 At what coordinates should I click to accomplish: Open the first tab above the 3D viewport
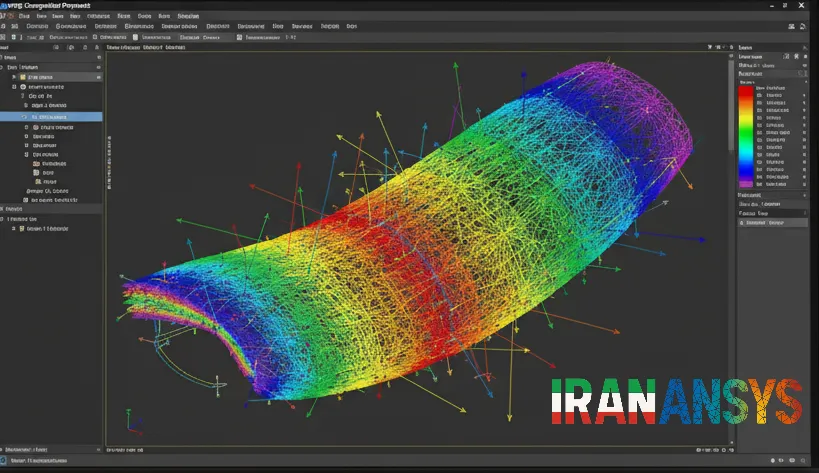[x=123, y=47]
